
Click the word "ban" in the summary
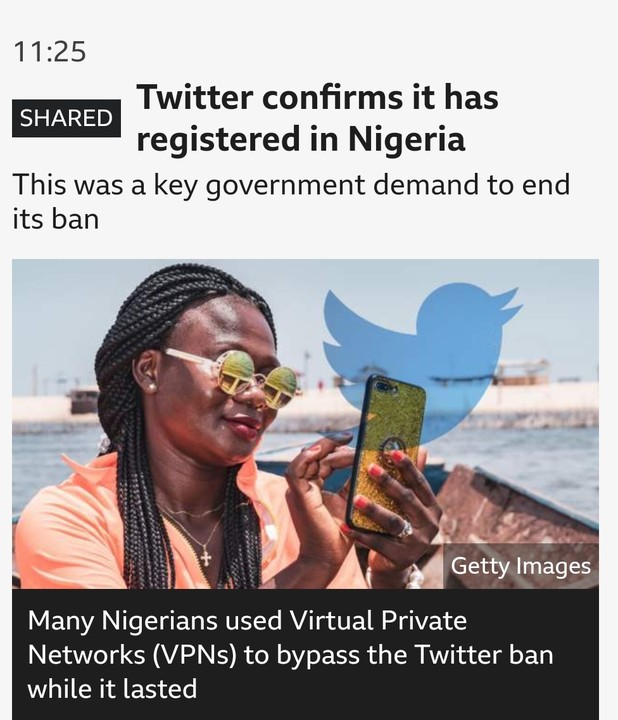click(x=76, y=218)
